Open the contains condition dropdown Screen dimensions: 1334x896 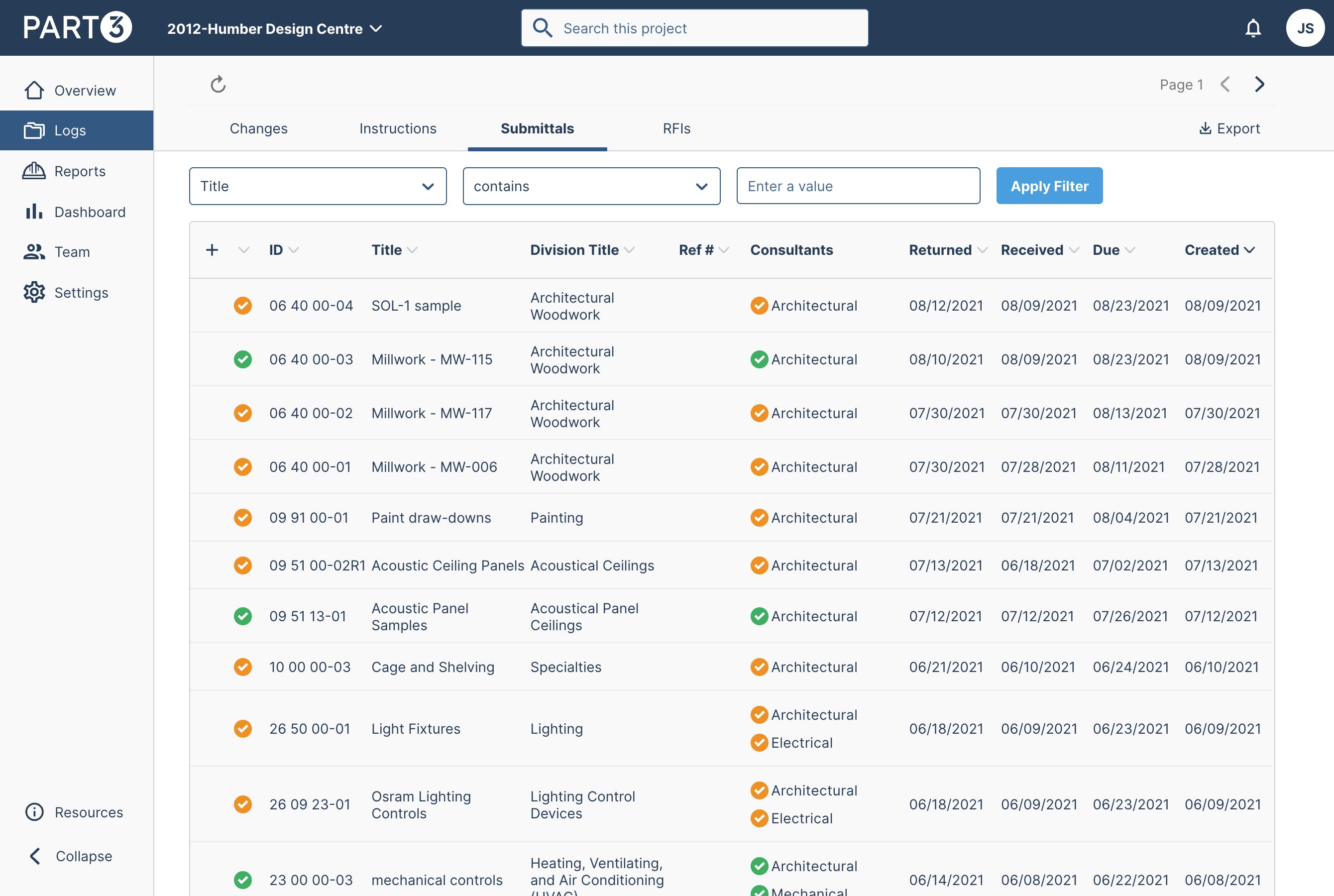(x=591, y=186)
